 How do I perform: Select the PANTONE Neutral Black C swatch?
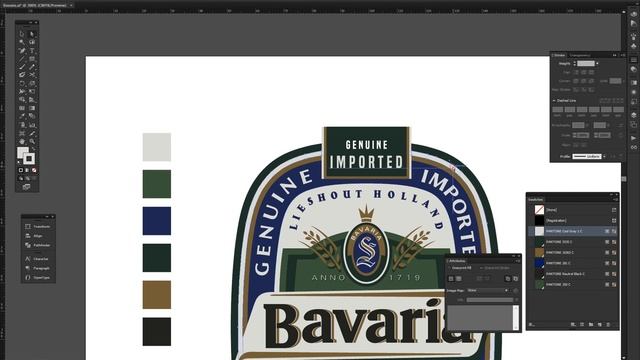pyautogui.click(x=574, y=274)
